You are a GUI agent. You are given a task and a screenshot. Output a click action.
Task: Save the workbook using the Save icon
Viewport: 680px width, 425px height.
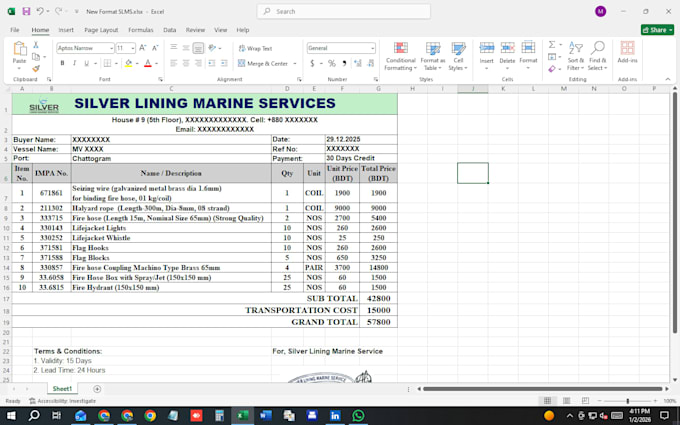(26, 11)
